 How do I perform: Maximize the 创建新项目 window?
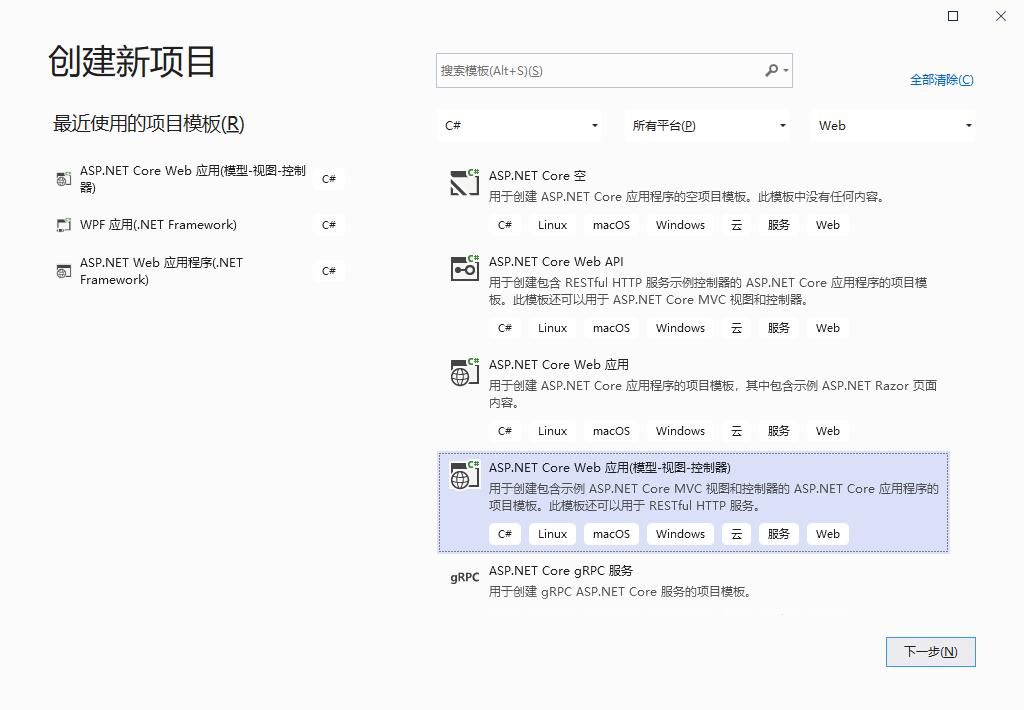[953, 16]
